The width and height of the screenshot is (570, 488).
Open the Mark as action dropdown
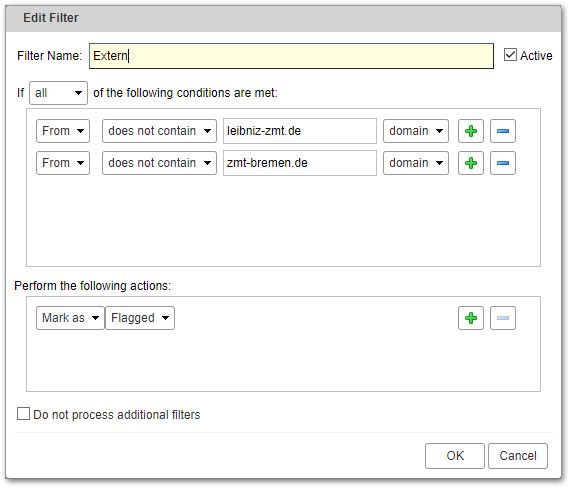point(70,318)
